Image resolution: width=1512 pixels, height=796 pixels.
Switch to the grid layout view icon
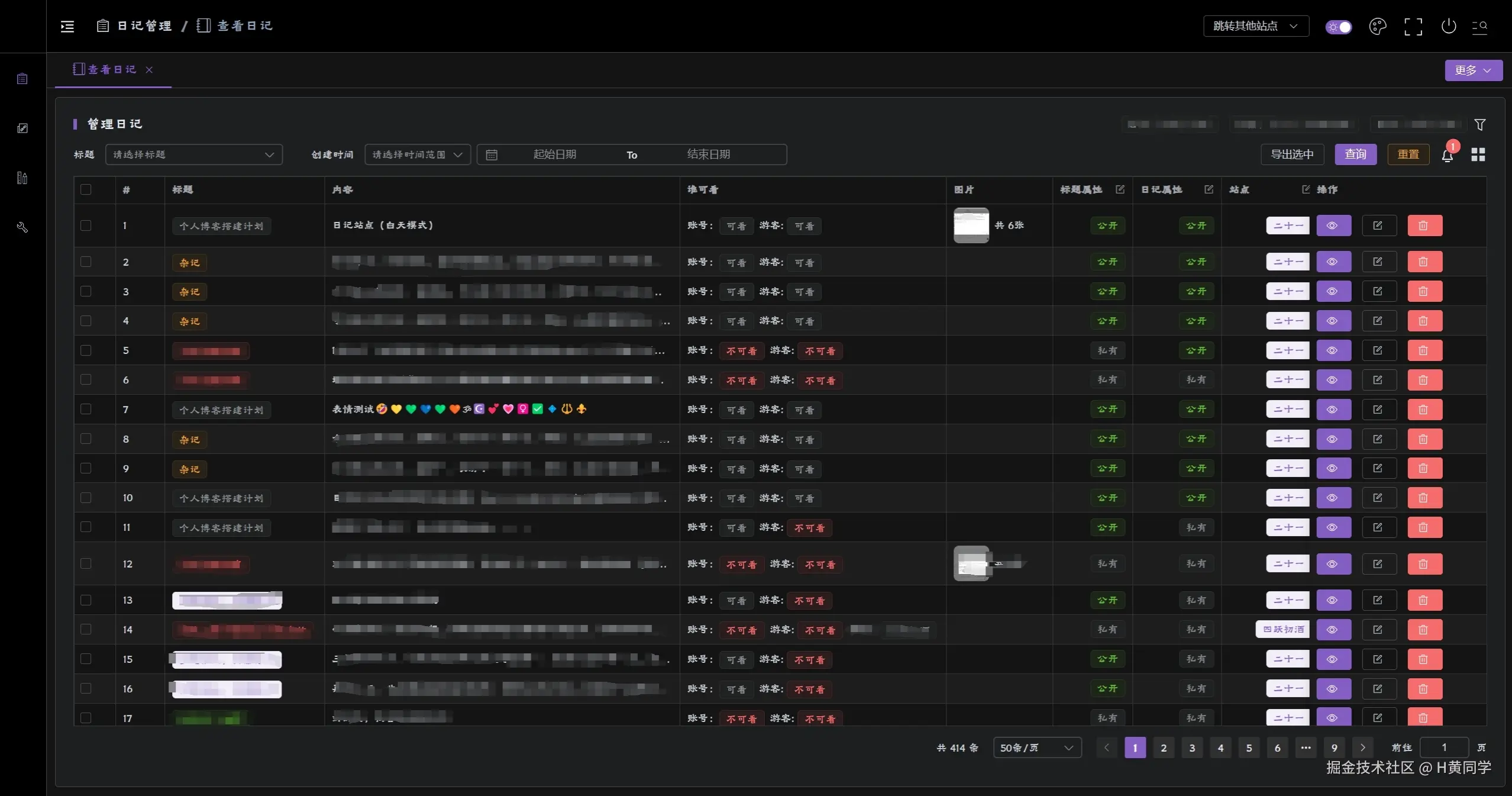tap(1478, 154)
